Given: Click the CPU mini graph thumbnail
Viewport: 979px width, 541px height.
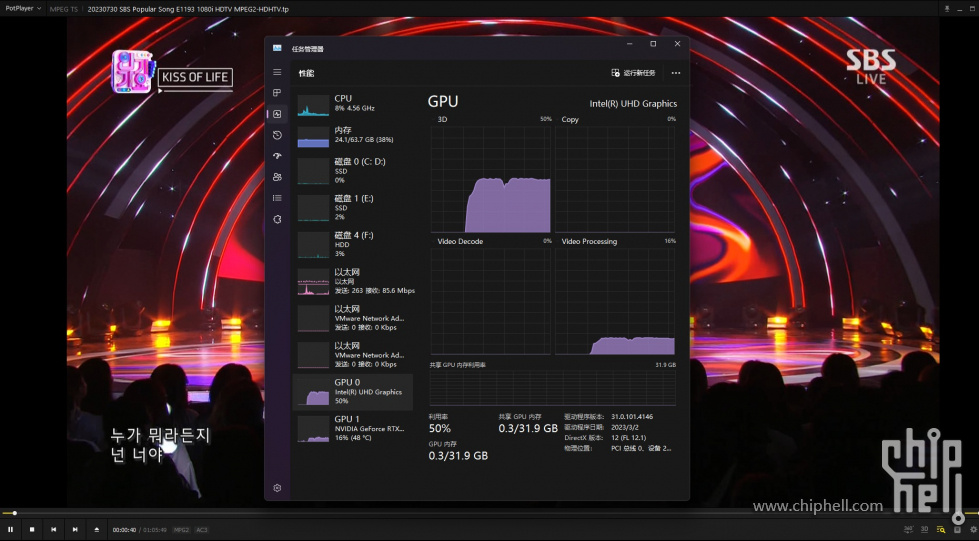Looking at the screenshot, I should point(313,105).
